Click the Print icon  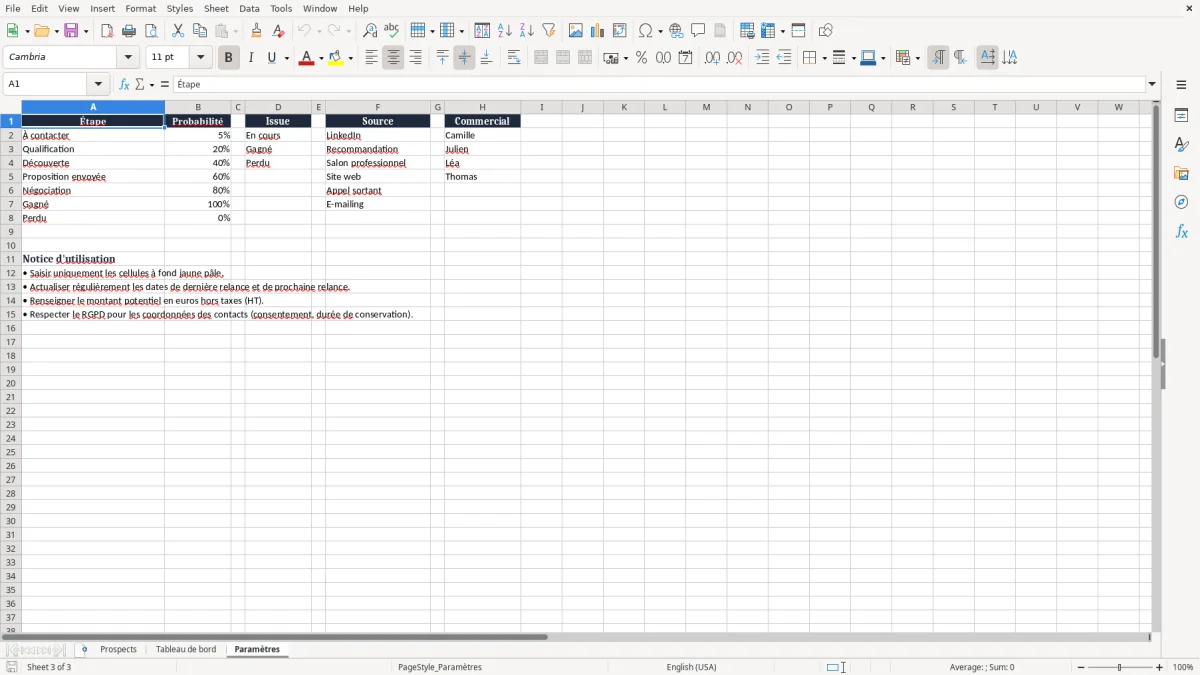click(x=129, y=31)
